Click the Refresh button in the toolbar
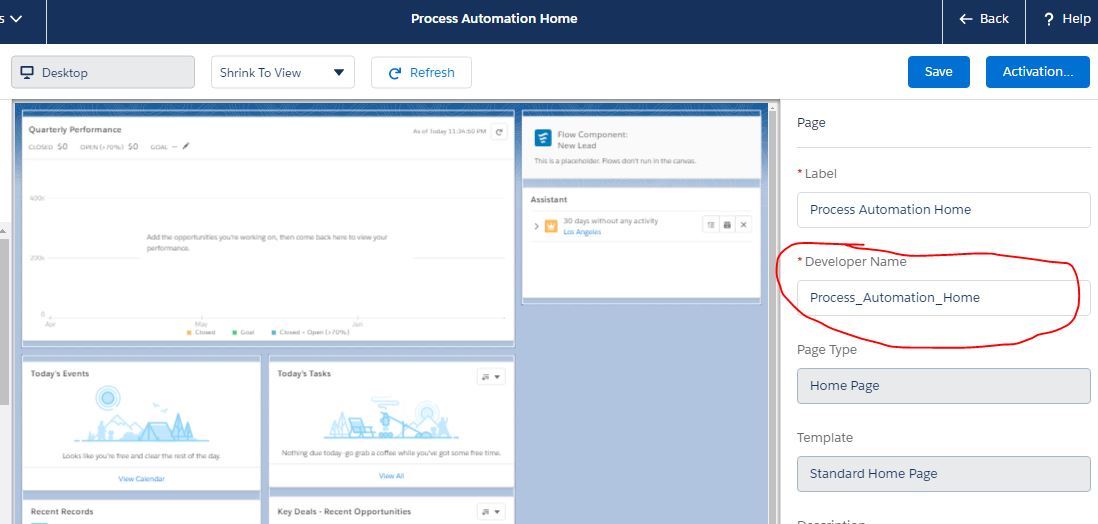 421,72
